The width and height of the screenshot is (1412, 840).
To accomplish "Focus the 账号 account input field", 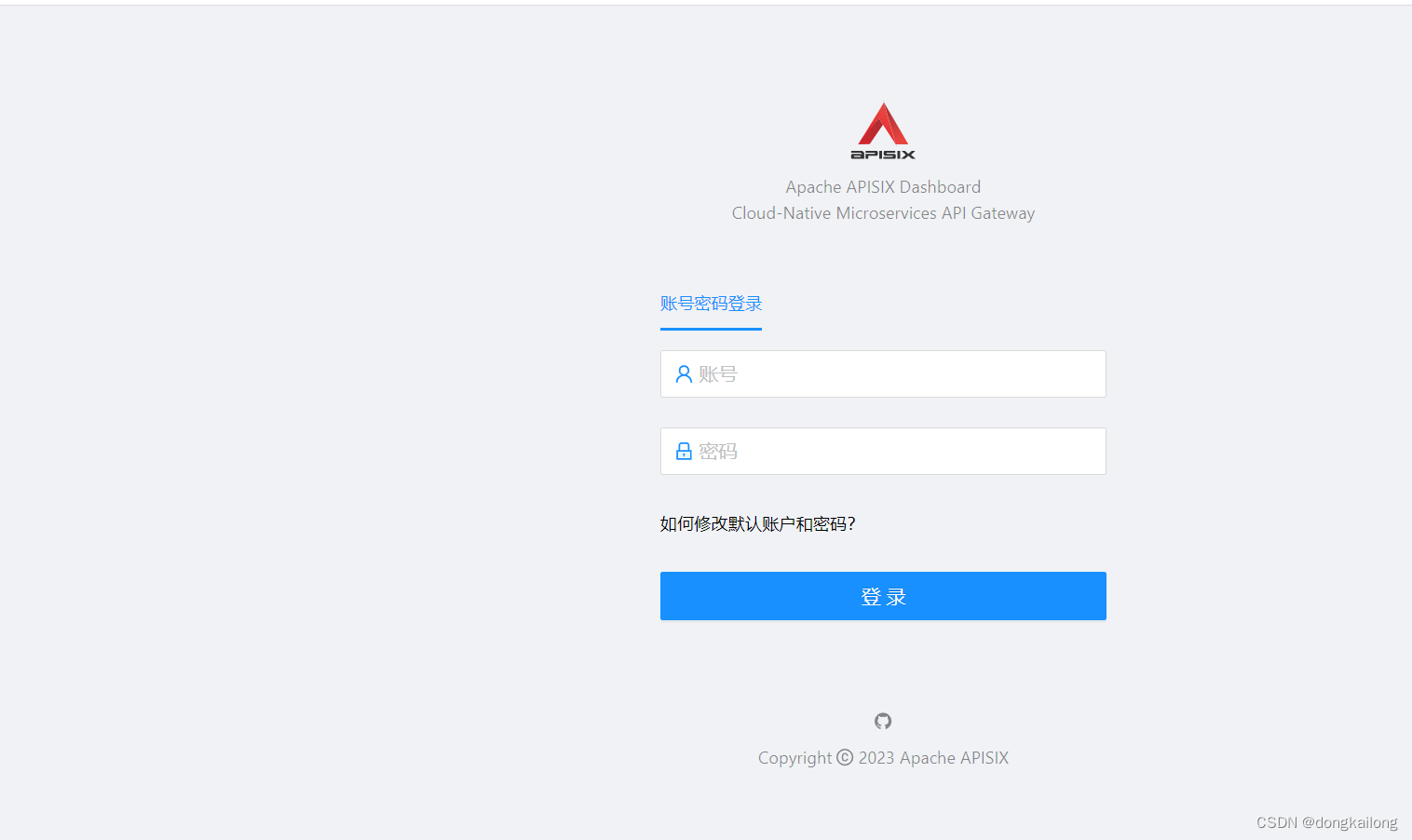I will click(x=883, y=374).
